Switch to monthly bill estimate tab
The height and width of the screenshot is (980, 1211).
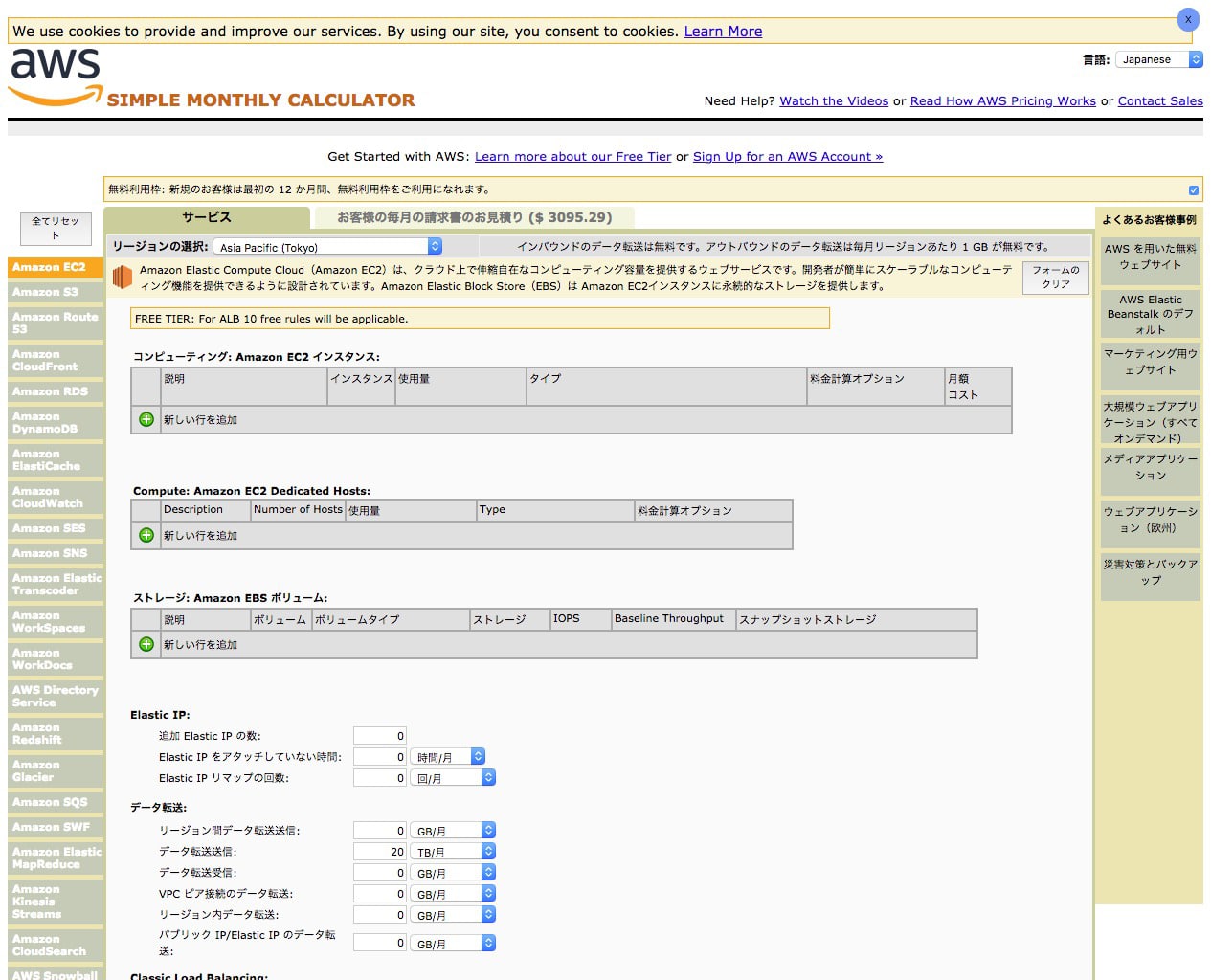(x=474, y=217)
